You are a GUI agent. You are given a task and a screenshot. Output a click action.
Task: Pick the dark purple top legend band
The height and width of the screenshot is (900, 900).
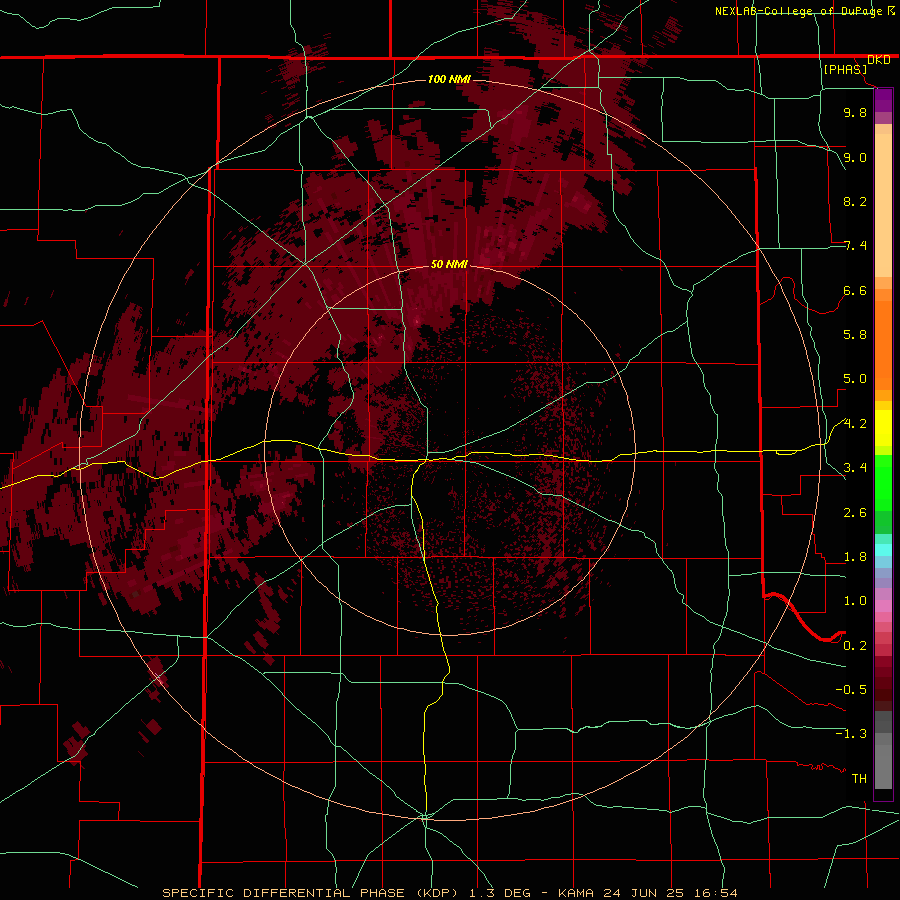click(883, 100)
